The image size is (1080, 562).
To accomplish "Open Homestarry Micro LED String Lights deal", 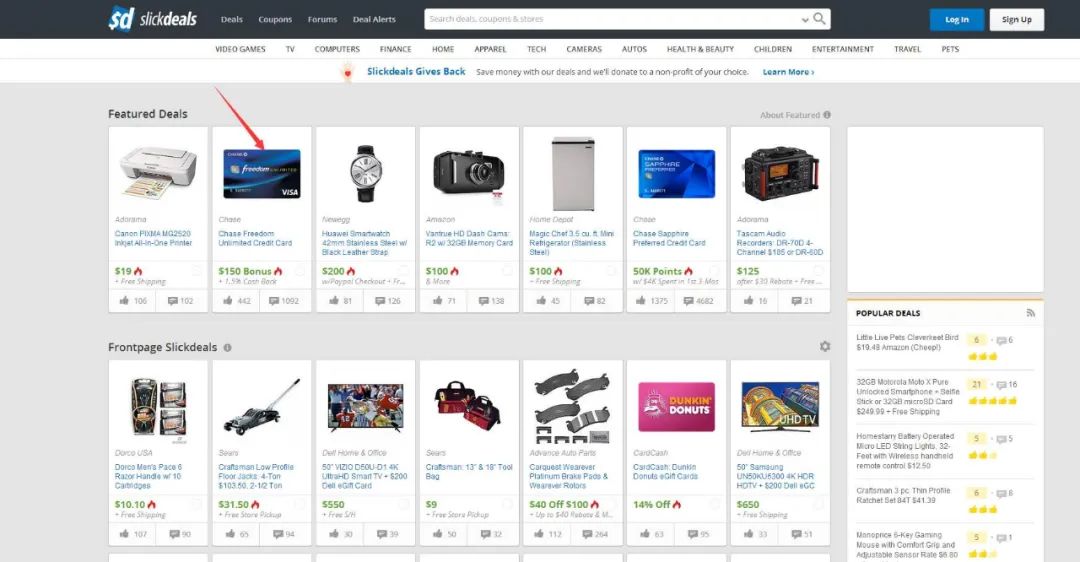I will 905,451.
